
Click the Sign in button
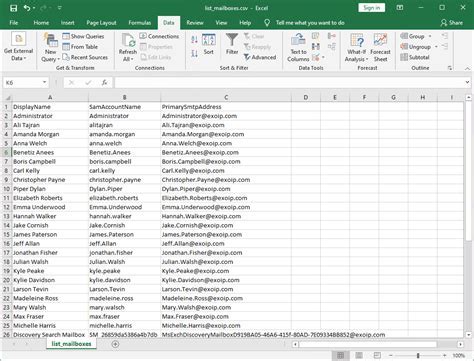pos(371,8)
